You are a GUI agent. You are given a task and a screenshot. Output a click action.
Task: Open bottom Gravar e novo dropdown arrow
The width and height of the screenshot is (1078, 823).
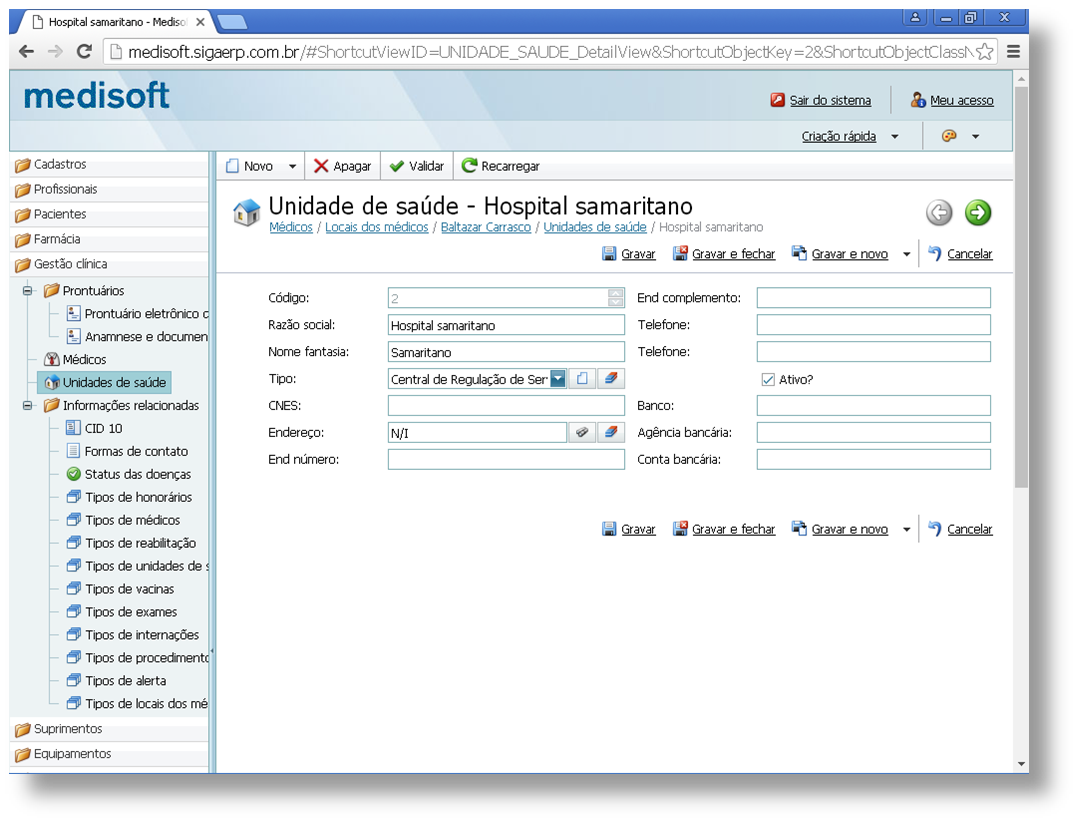(906, 529)
